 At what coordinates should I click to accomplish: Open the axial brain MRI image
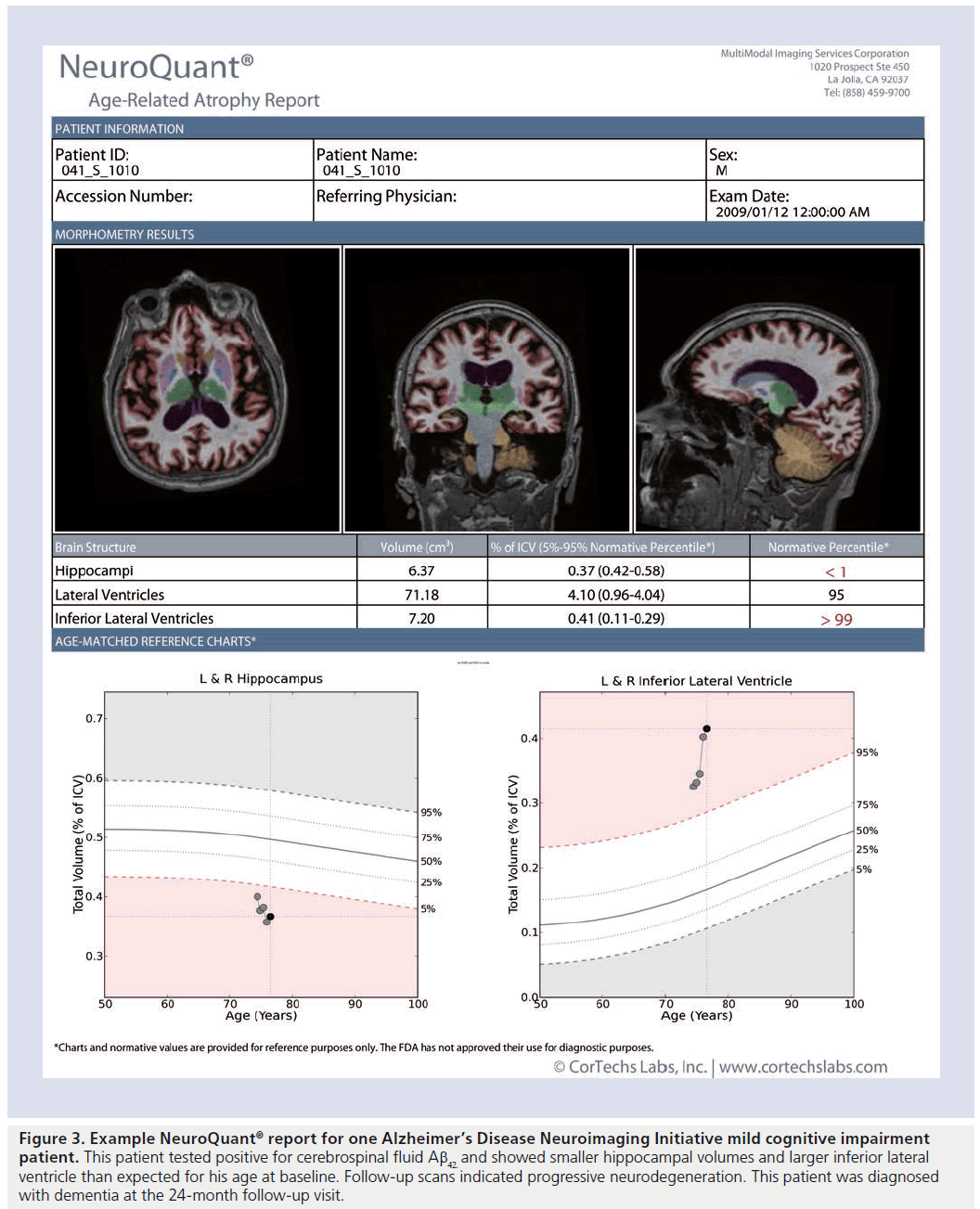click(198, 390)
